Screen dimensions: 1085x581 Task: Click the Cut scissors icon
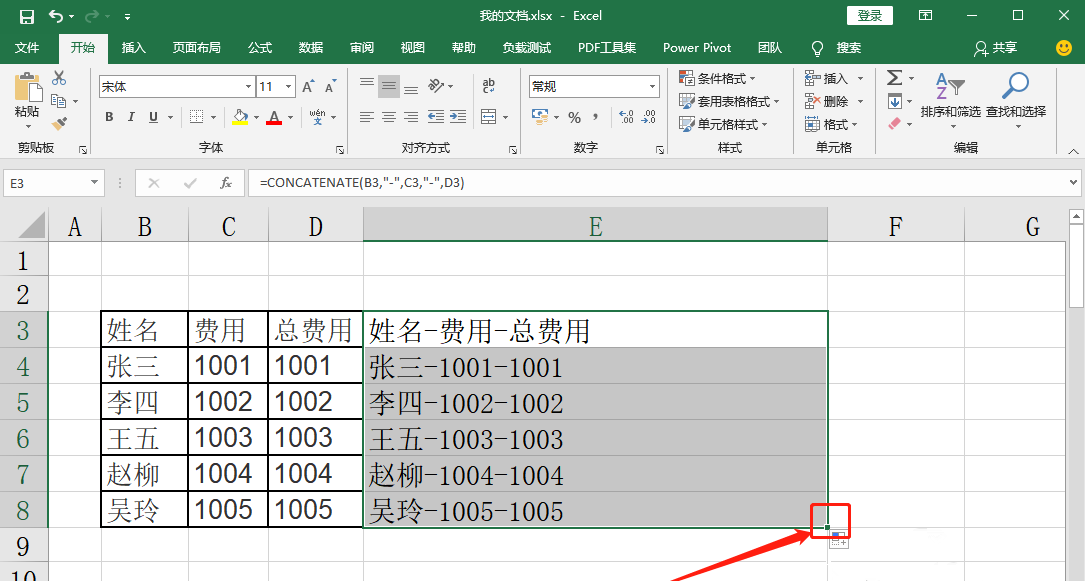click(x=59, y=78)
